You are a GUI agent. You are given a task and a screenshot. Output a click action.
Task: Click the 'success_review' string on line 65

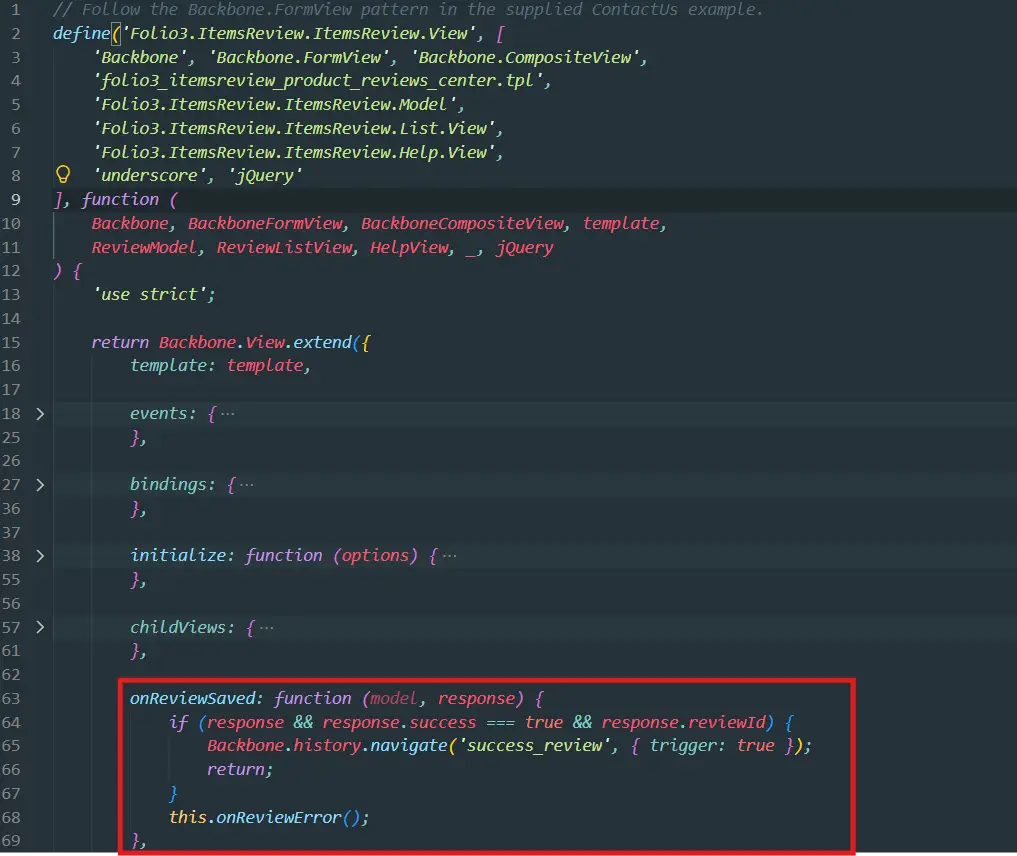click(x=534, y=746)
